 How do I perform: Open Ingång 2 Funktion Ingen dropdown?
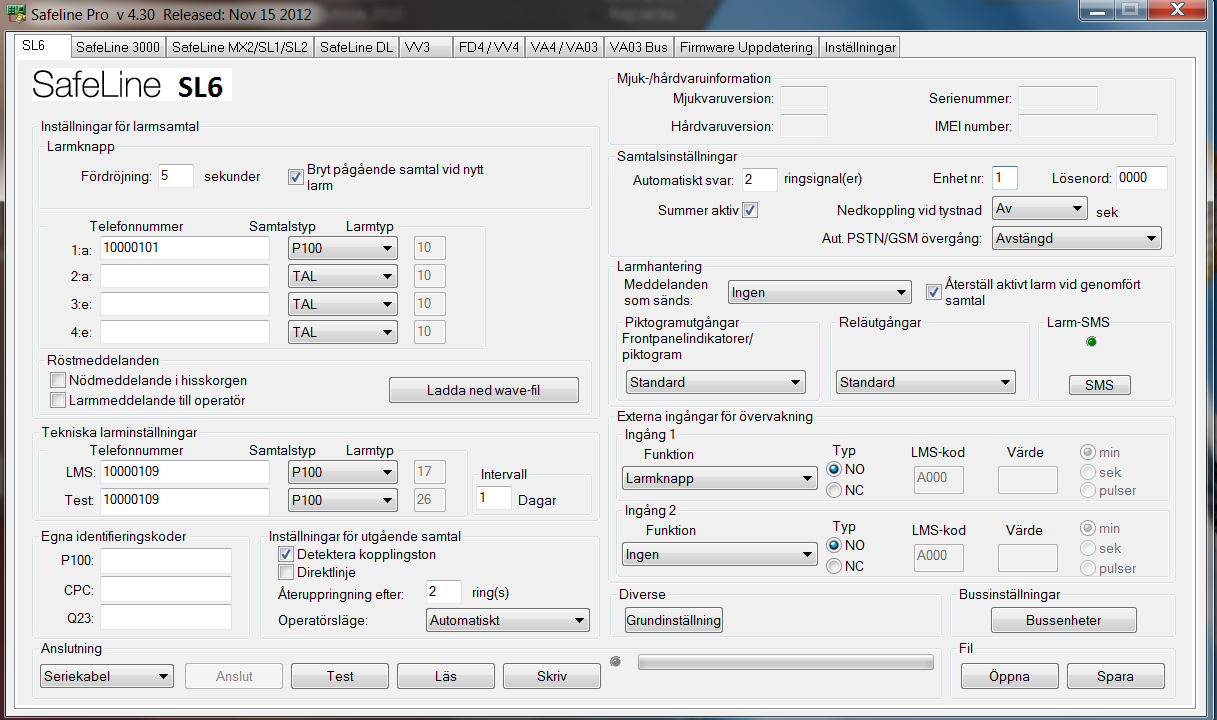[719, 554]
